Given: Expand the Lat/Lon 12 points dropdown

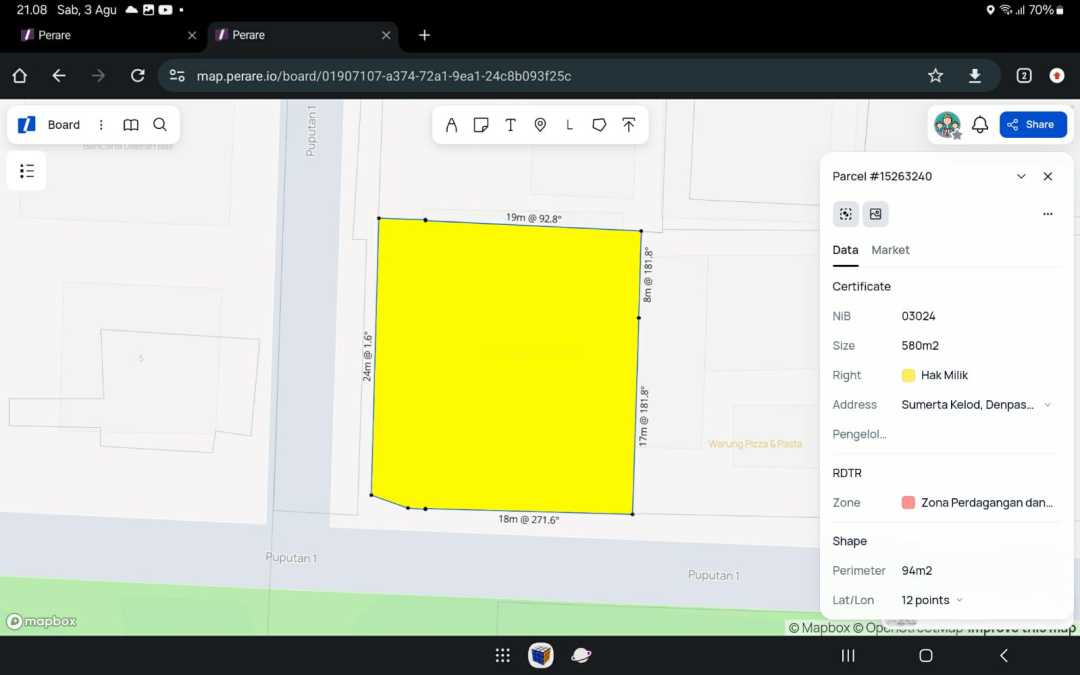Looking at the screenshot, I should 959,600.
